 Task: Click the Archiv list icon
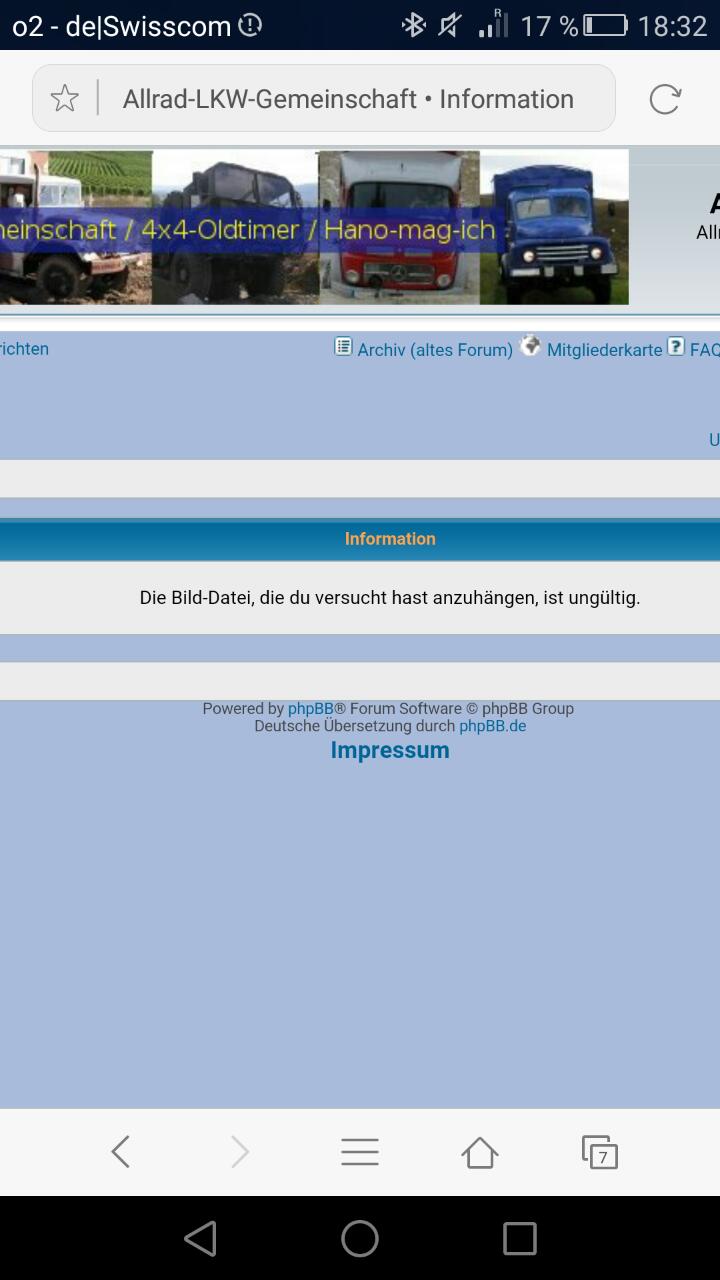(343, 347)
